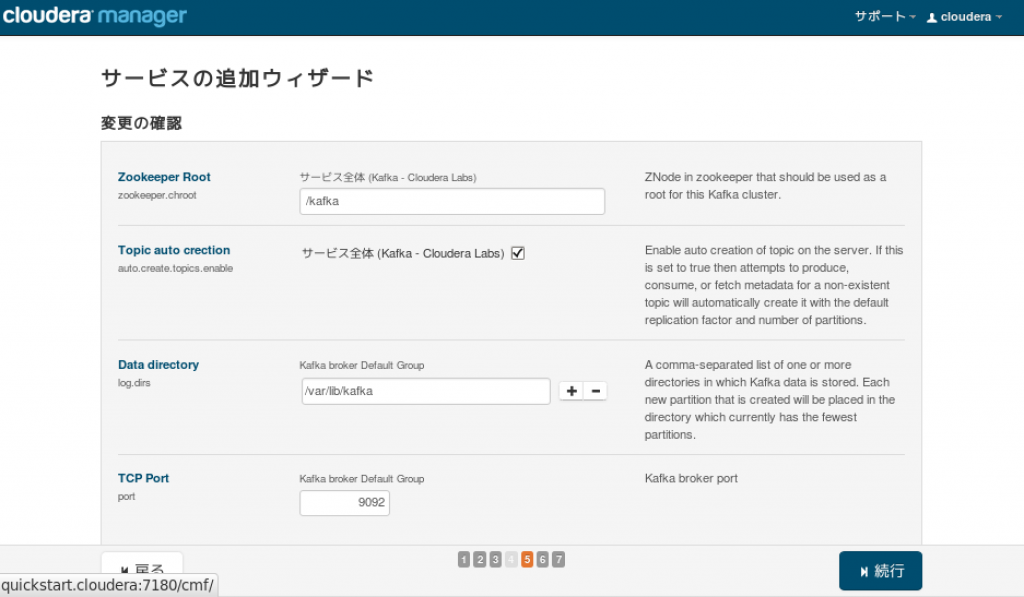Click the 変更の確認 section heading
1024x597 pixels.
point(141,123)
